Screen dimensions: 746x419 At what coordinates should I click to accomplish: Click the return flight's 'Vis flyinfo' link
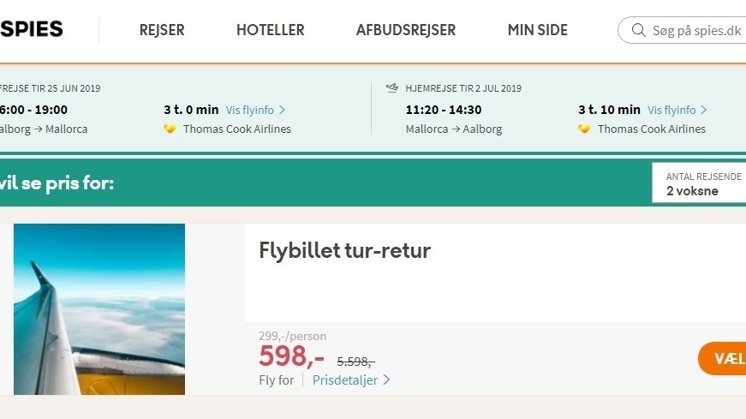point(671,110)
